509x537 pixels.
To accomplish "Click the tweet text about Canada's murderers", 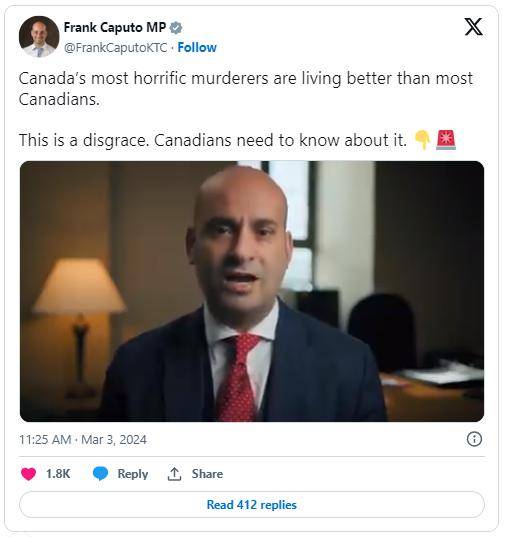I will [x=246, y=89].
